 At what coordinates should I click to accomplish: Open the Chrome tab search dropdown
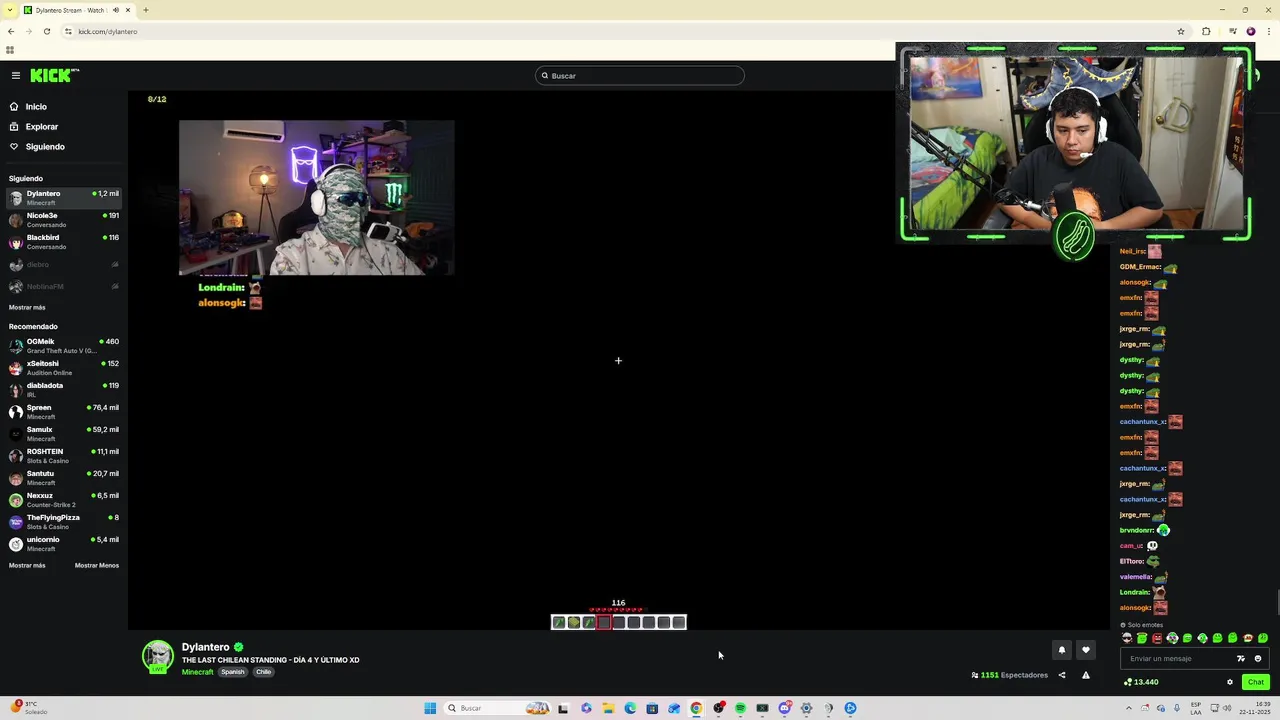point(11,10)
